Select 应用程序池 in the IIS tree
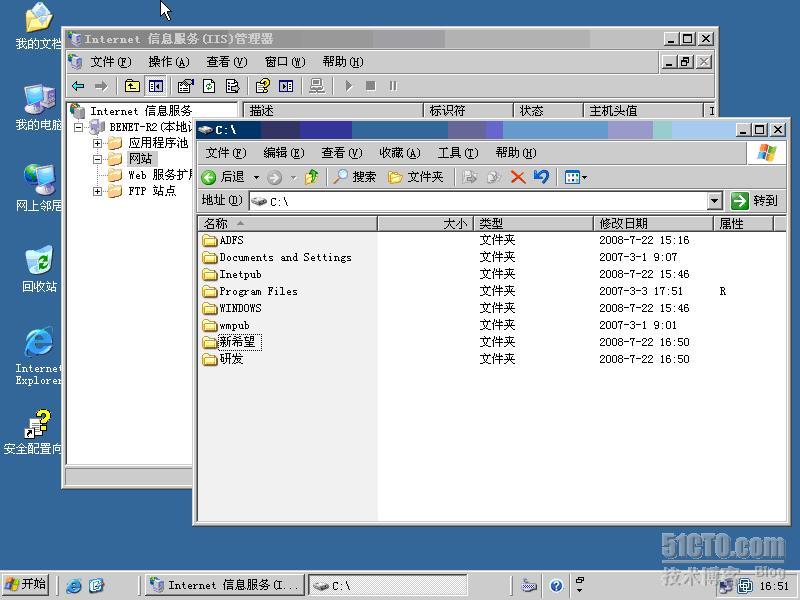Viewport: 800px width, 600px height. click(158, 143)
